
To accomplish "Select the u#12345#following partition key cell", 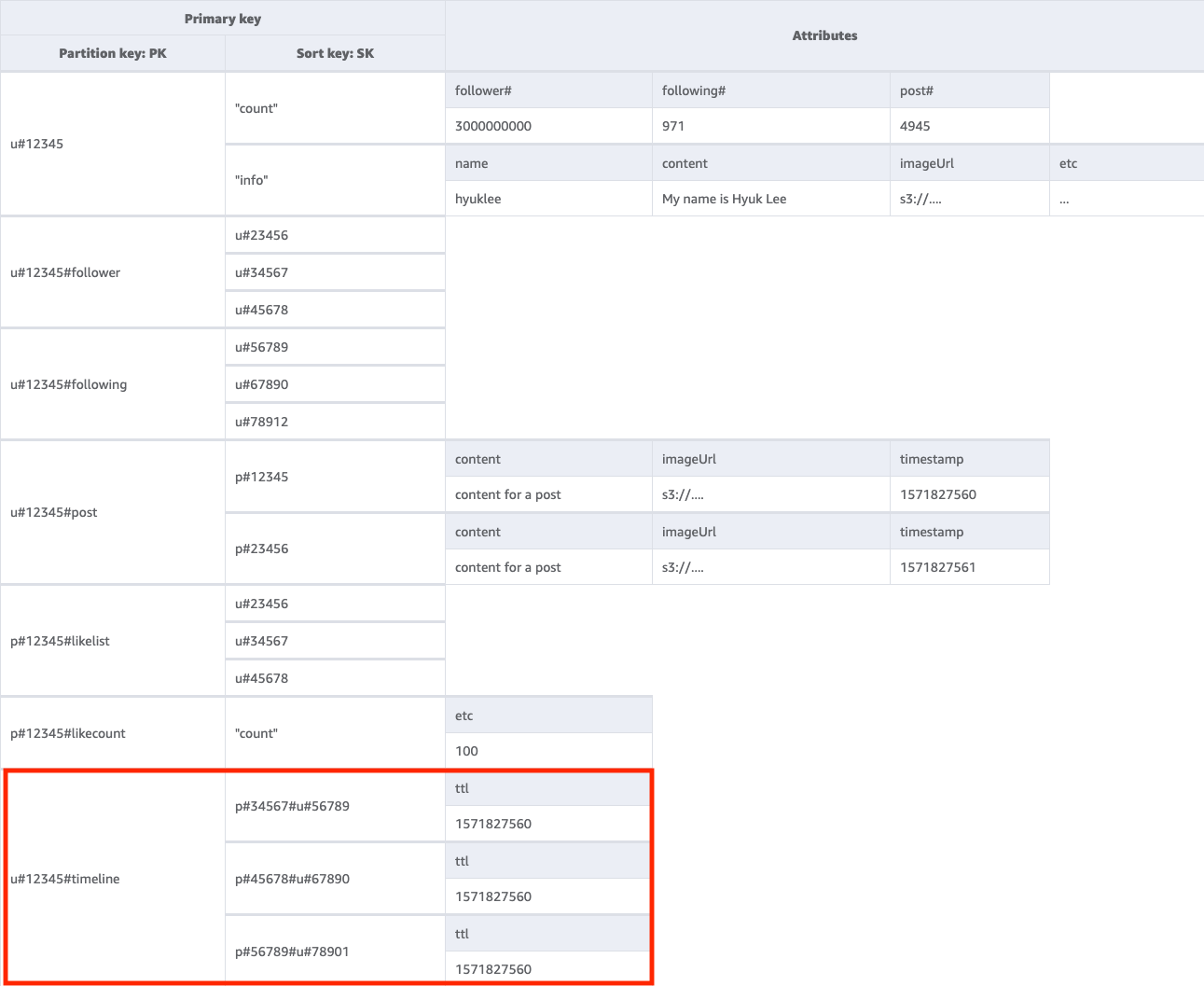I will [x=68, y=384].
